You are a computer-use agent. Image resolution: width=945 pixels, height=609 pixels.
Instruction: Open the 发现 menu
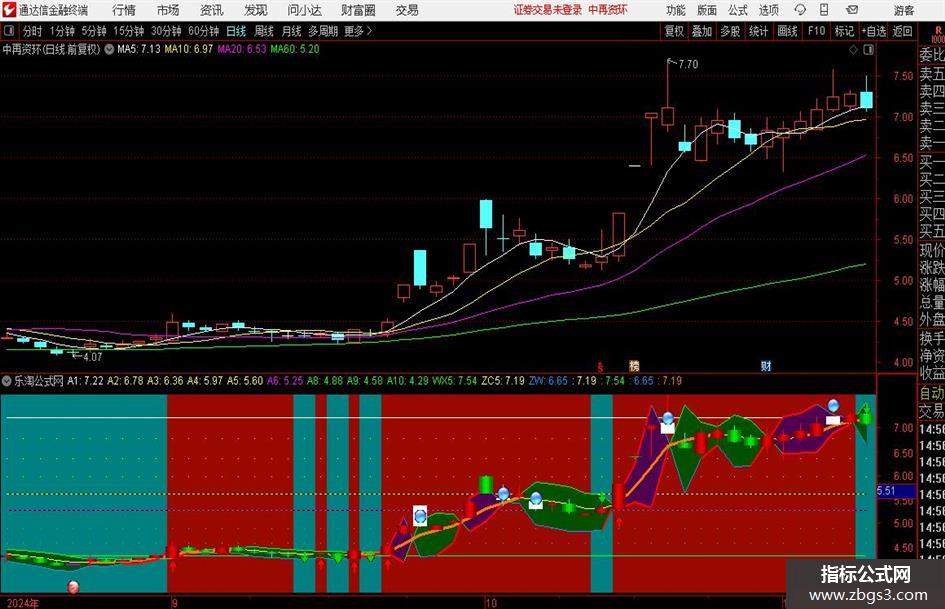coord(256,10)
